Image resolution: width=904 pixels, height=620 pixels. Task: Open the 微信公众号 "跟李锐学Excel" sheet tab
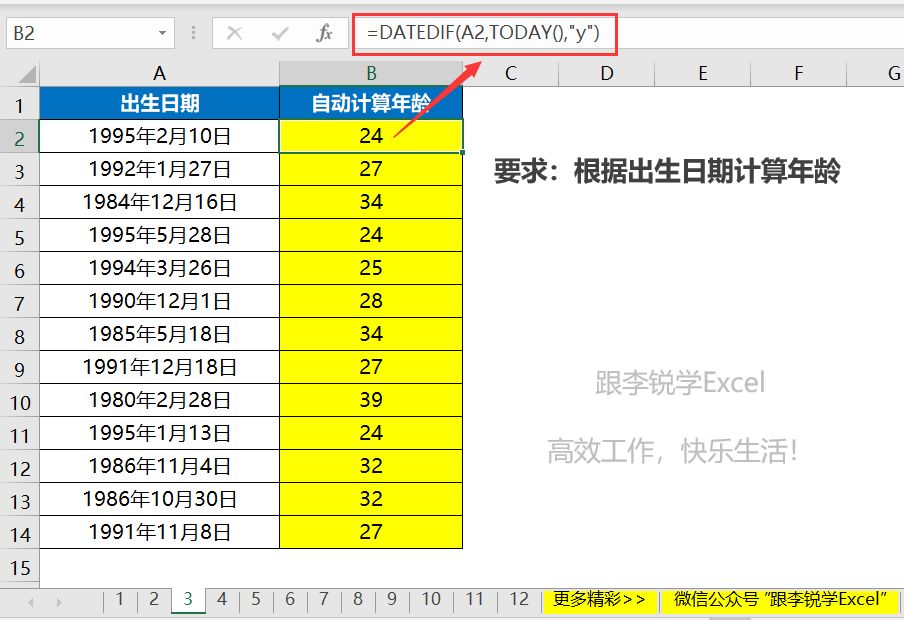[x=780, y=600]
